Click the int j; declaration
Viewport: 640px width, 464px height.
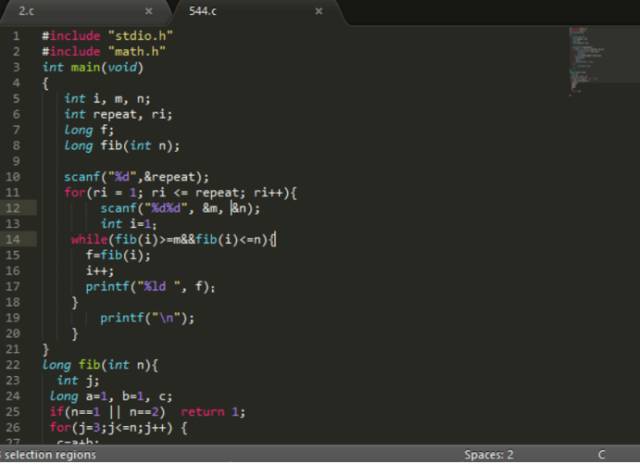(x=78, y=380)
